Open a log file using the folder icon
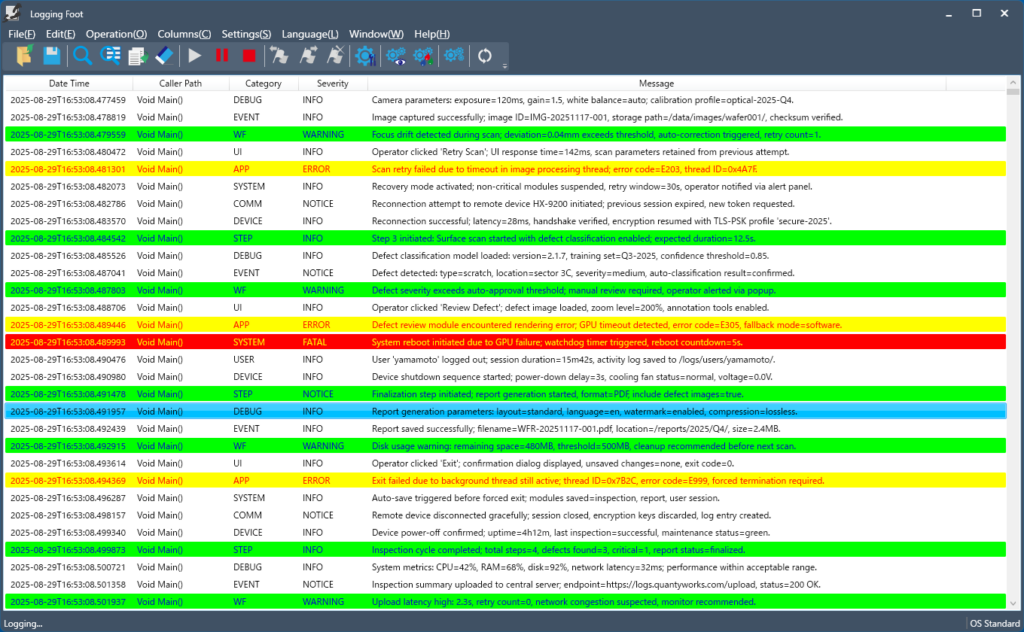 (23, 56)
